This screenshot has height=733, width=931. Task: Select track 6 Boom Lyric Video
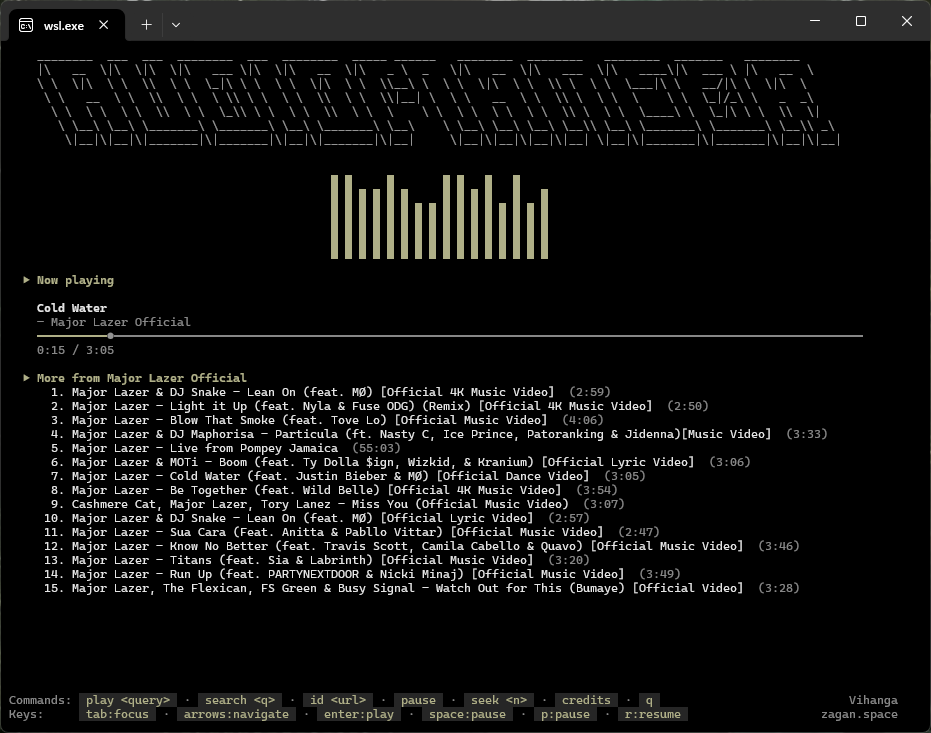pyautogui.click(x=401, y=462)
